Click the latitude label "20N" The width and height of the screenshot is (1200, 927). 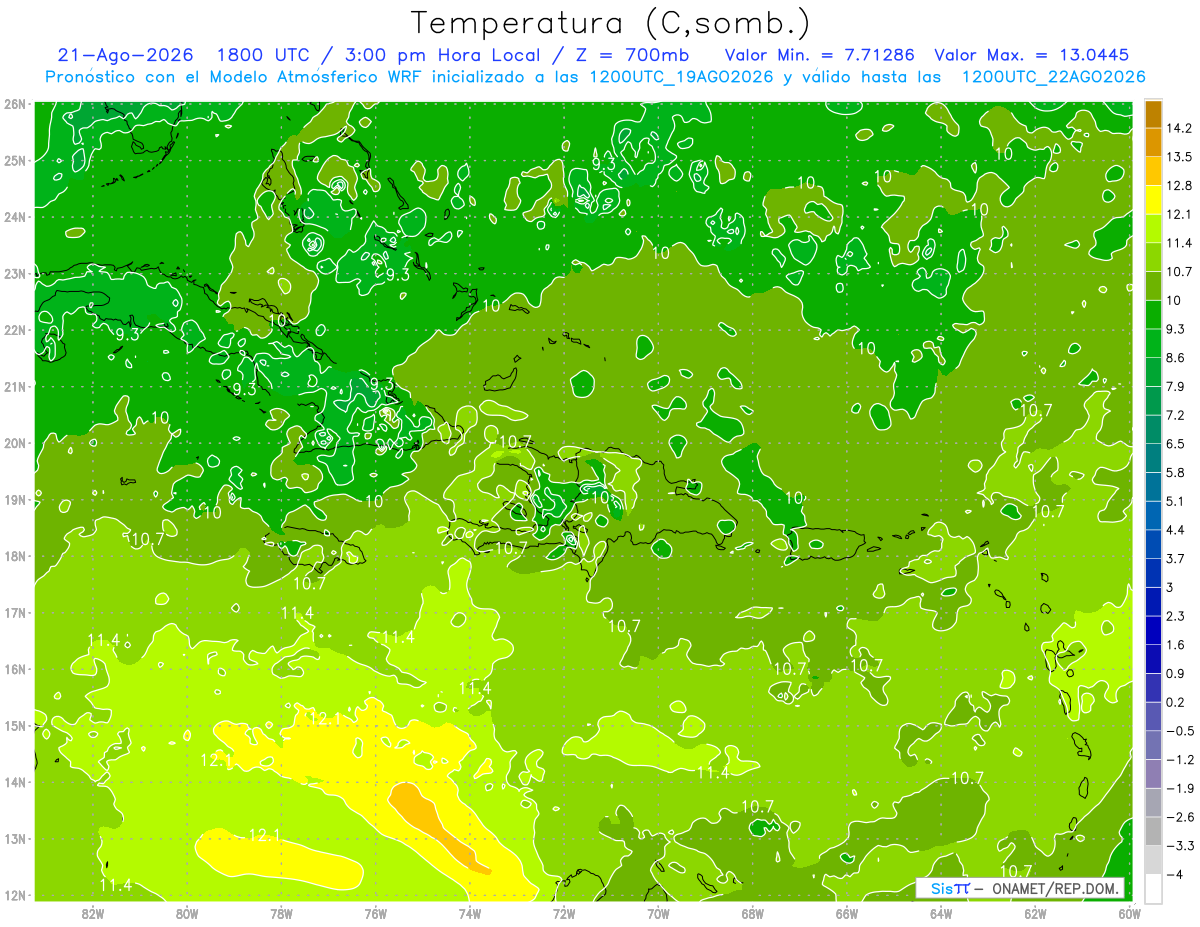15,443
